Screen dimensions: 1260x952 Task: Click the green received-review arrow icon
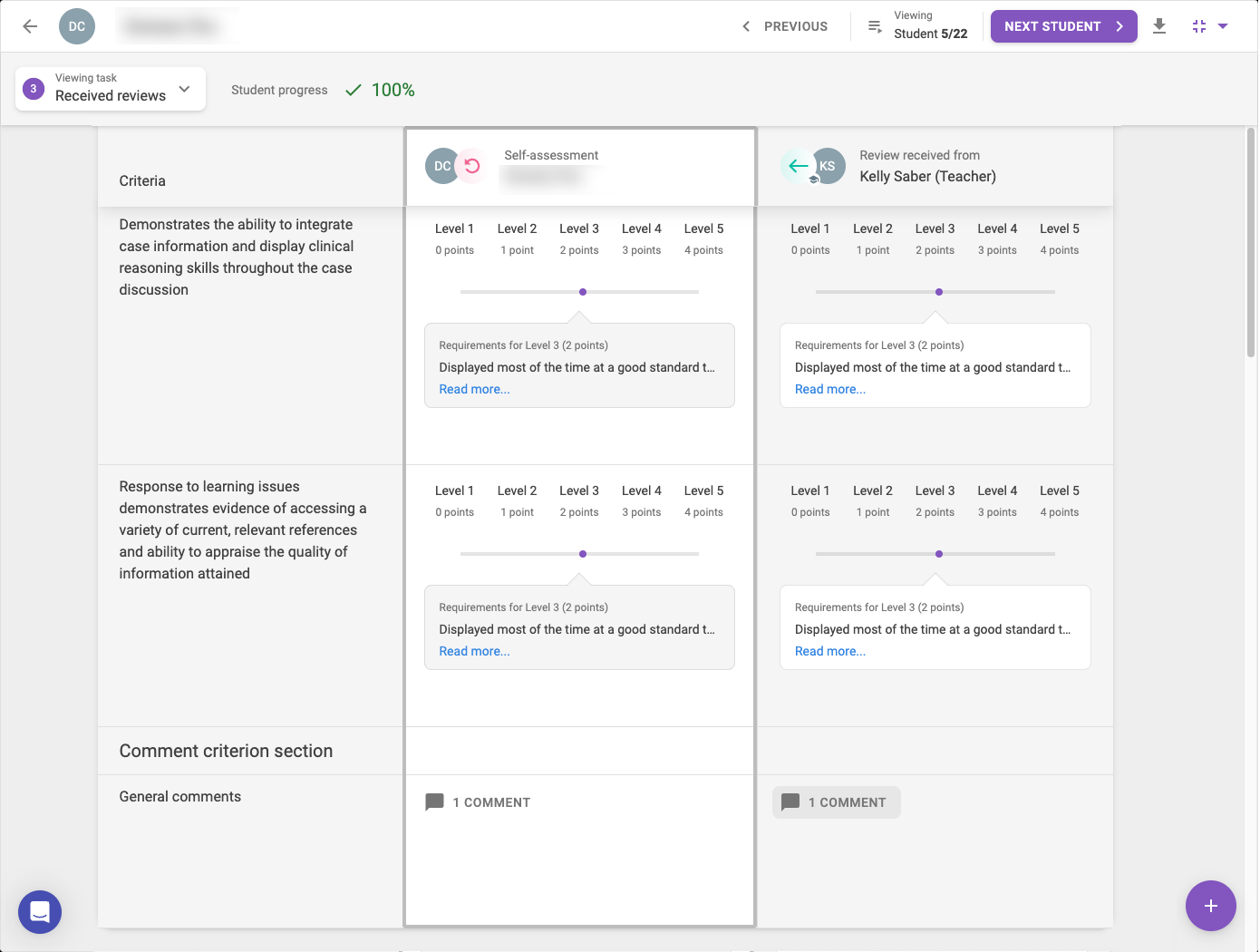798,166
